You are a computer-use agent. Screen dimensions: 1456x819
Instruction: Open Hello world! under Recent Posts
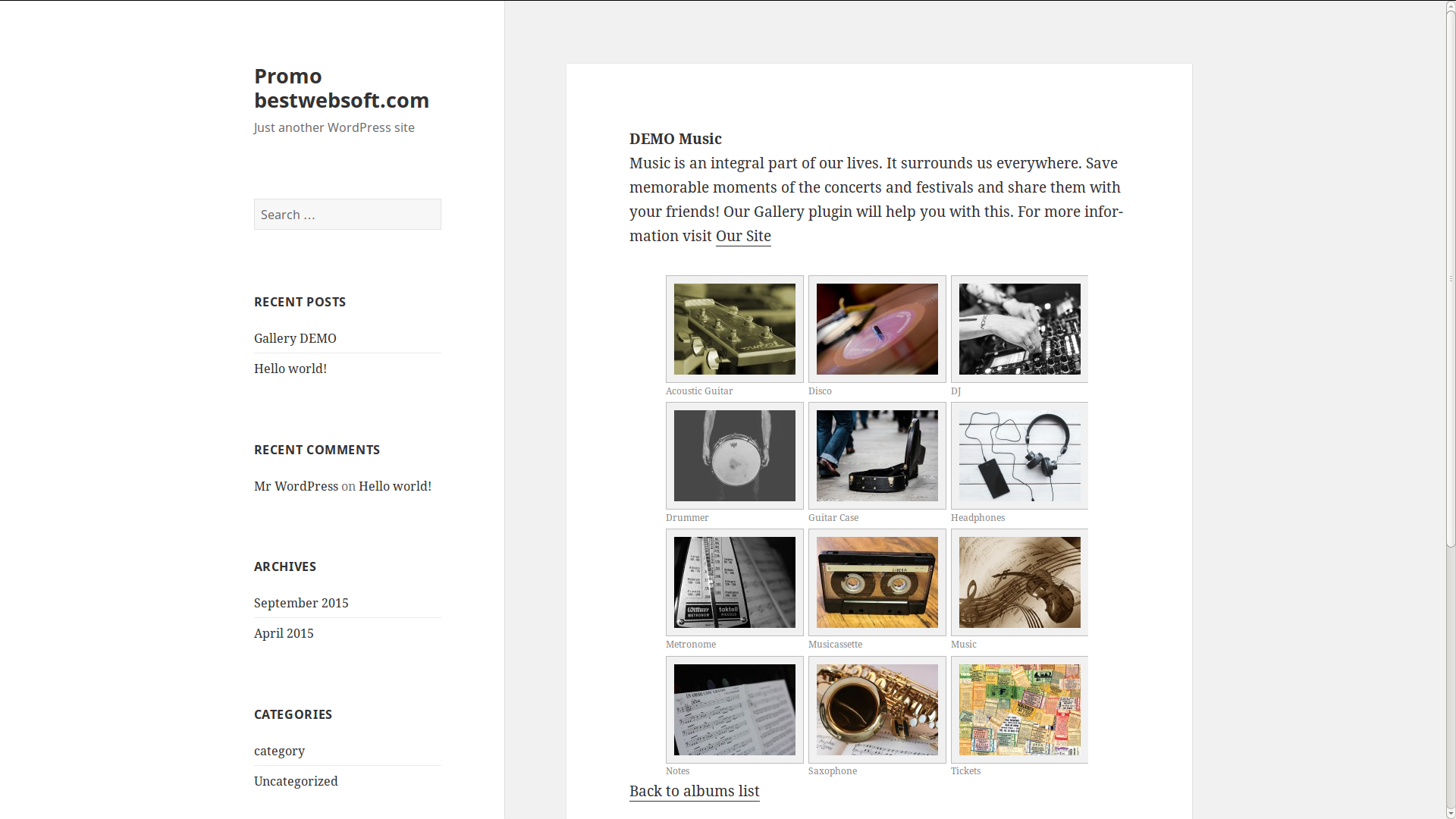tap(290, 369)
